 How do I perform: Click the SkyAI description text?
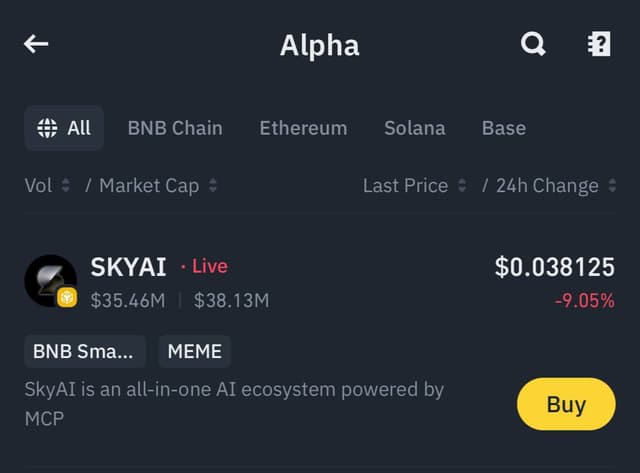(x=234, y=404)
